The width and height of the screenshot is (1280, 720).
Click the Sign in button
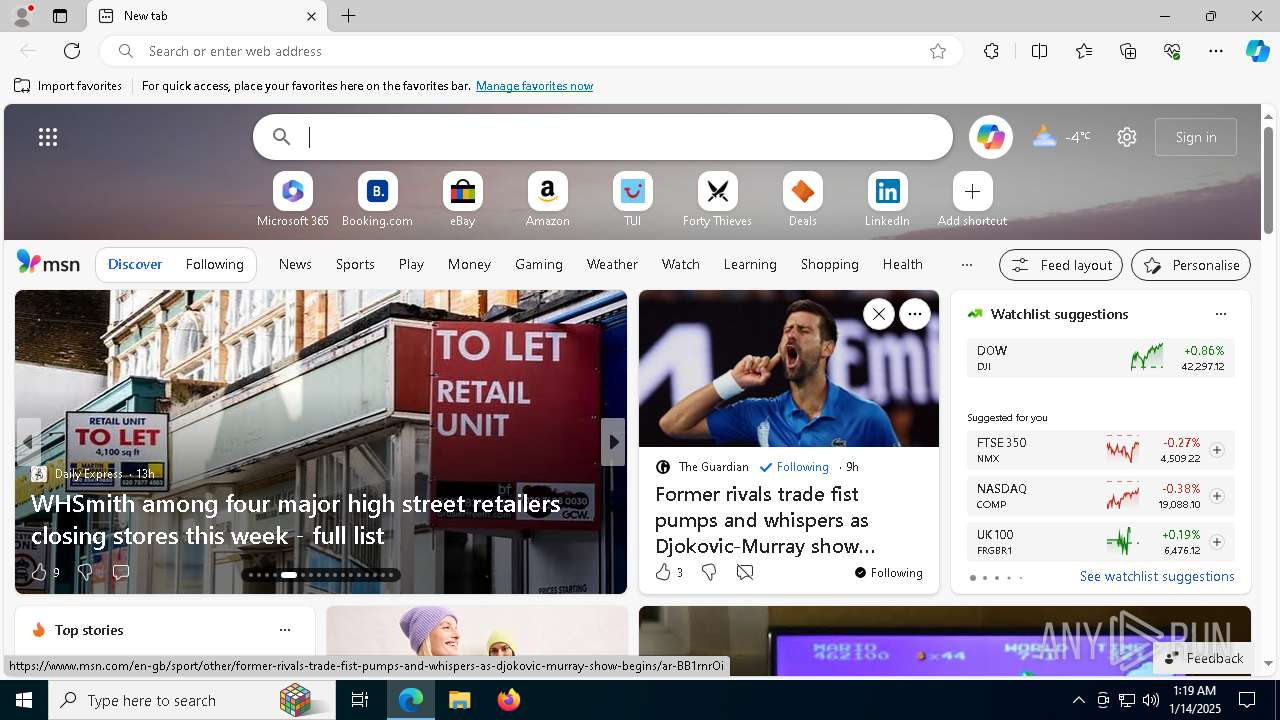1196,137
